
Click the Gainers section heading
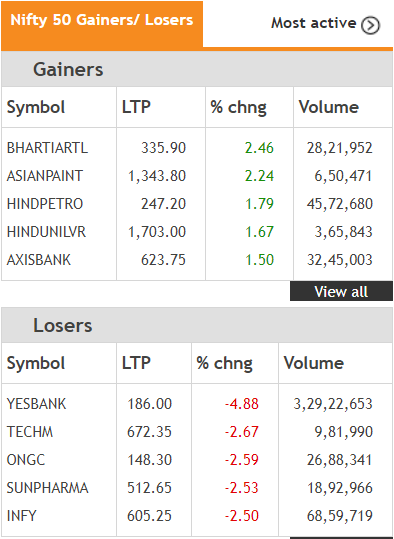tap(68, 69)
